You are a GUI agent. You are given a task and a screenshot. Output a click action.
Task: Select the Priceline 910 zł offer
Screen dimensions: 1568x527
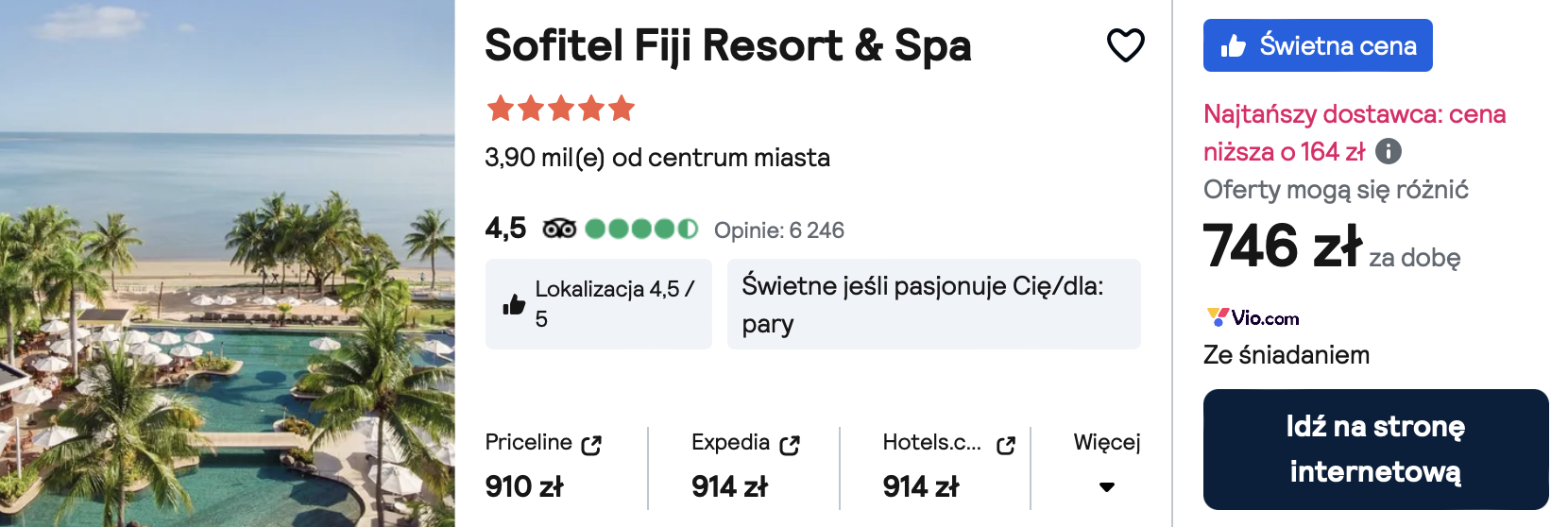tap(543, 467)
